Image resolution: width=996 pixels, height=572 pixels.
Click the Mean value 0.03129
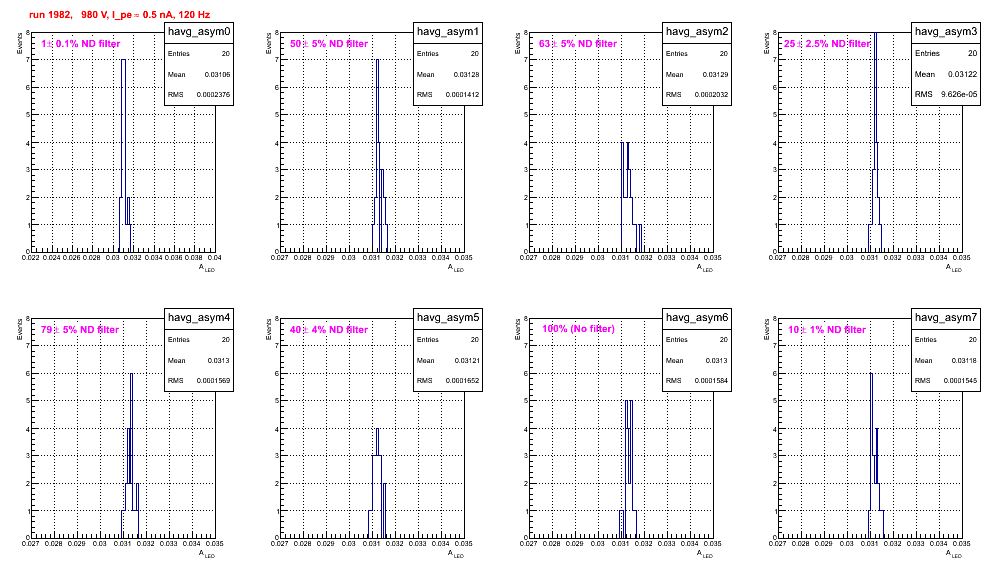(x=715, y=74)
